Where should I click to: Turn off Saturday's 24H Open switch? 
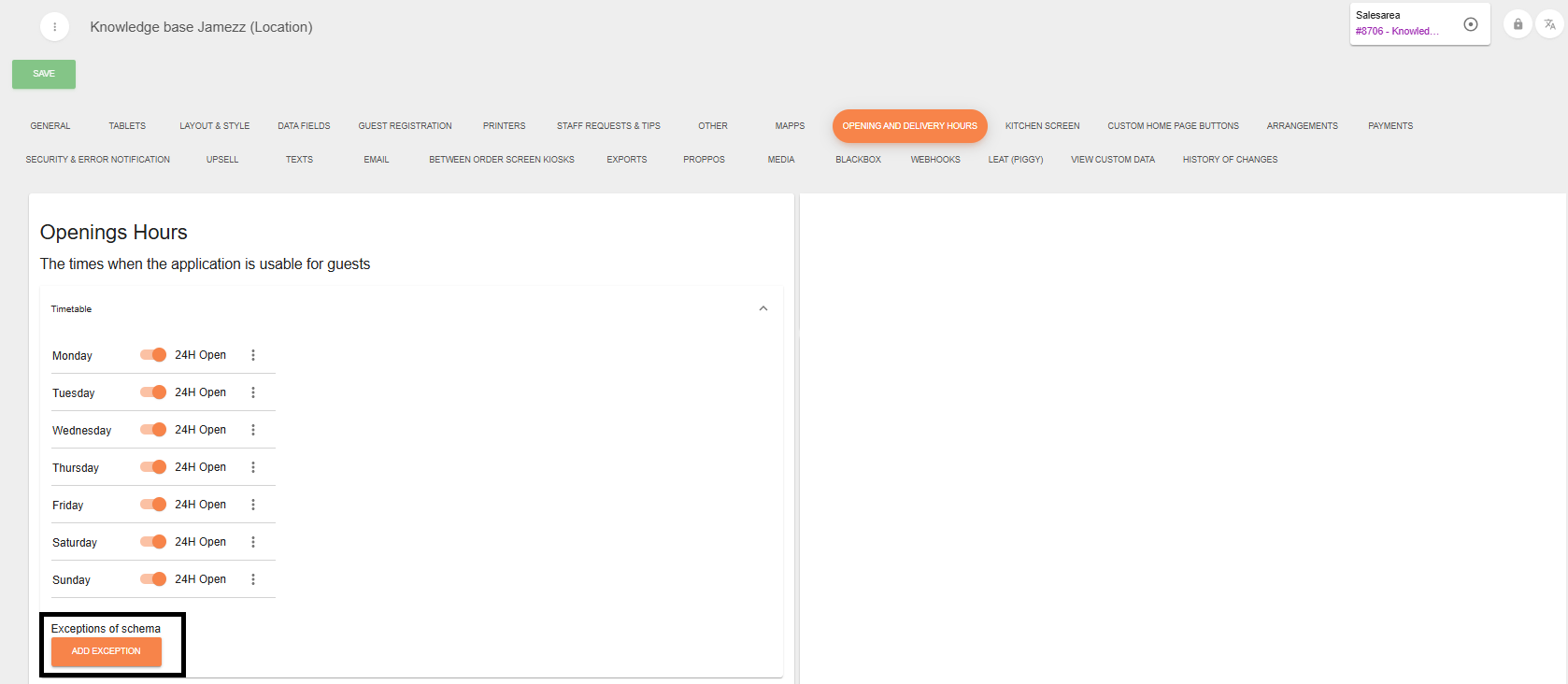click(x=153, y=542)
